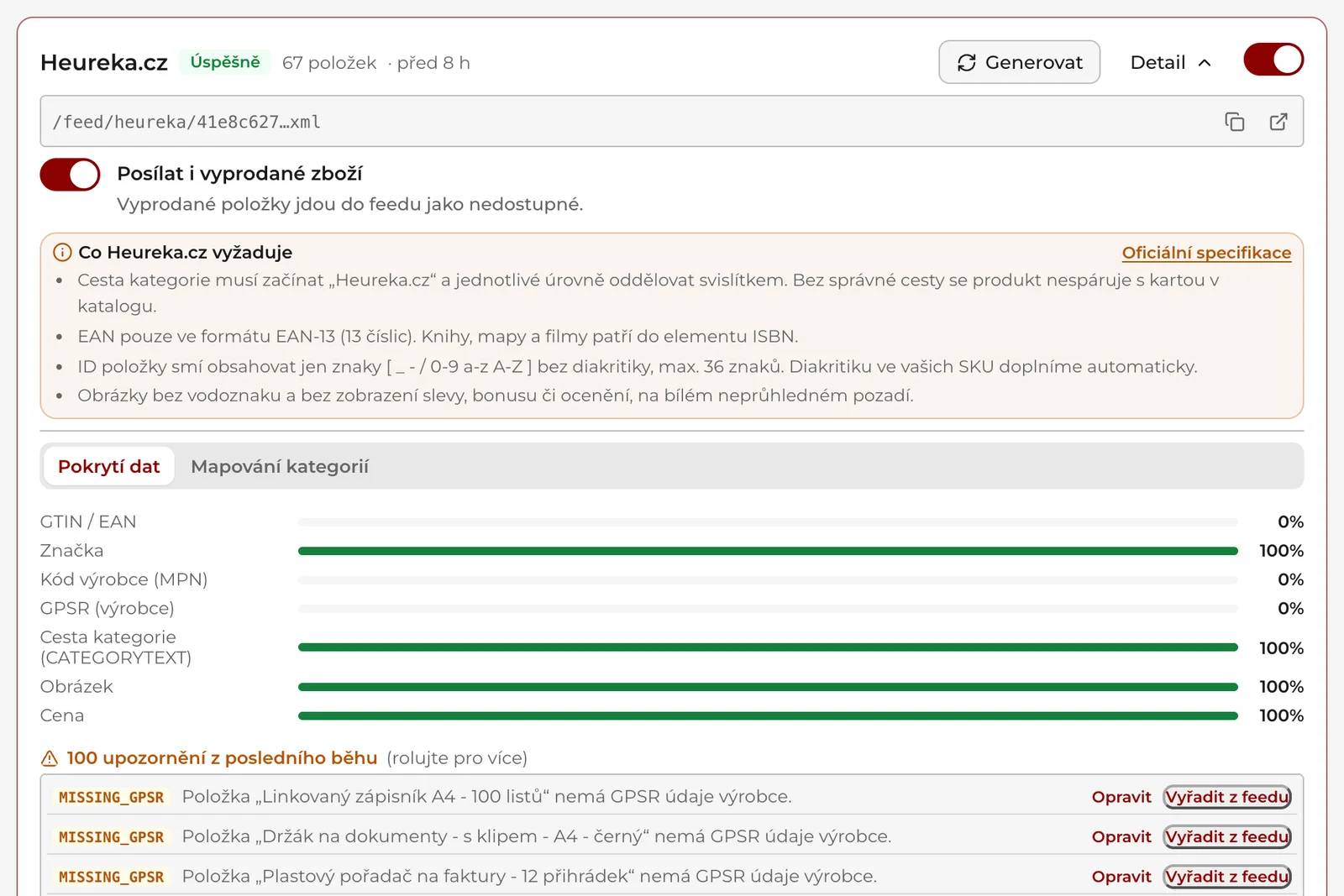Click the GPSR (výrobce) 0% value
The height and width of the screenshot is (896, 1344).
(x=1290, y=608)
